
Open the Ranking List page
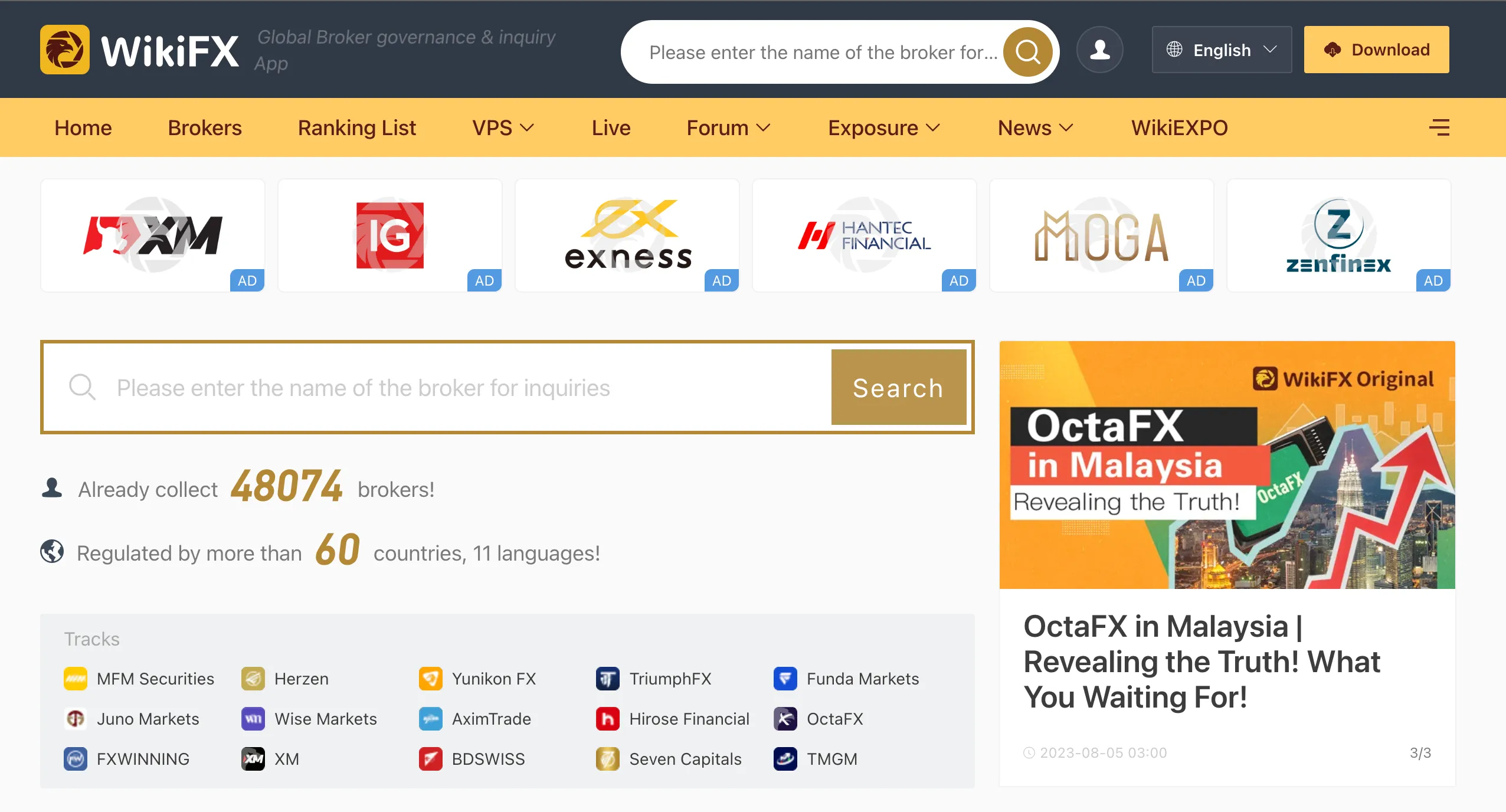tap(357, 127)
